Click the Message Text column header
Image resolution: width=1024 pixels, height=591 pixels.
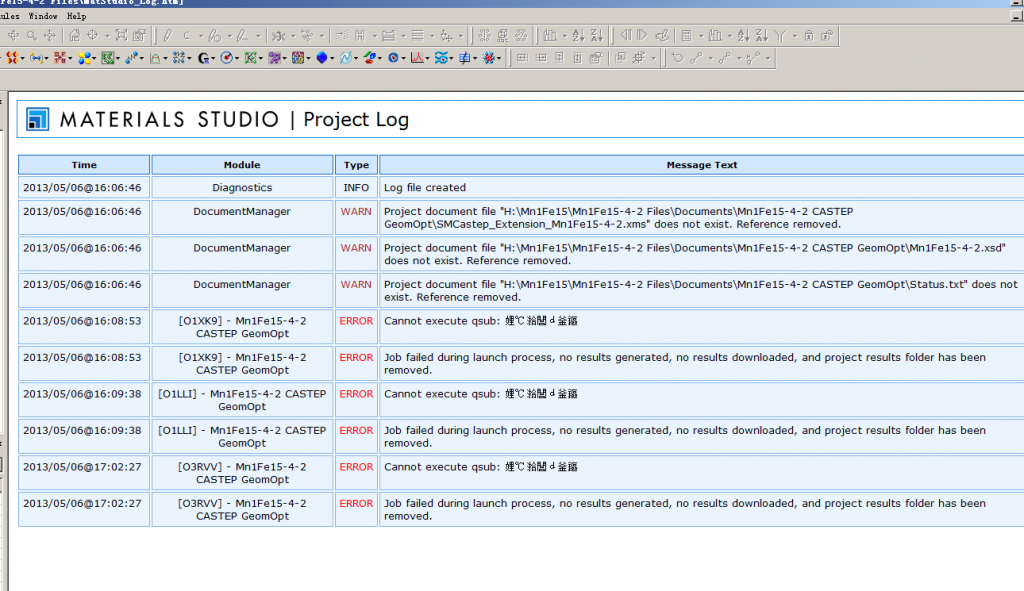702,165
